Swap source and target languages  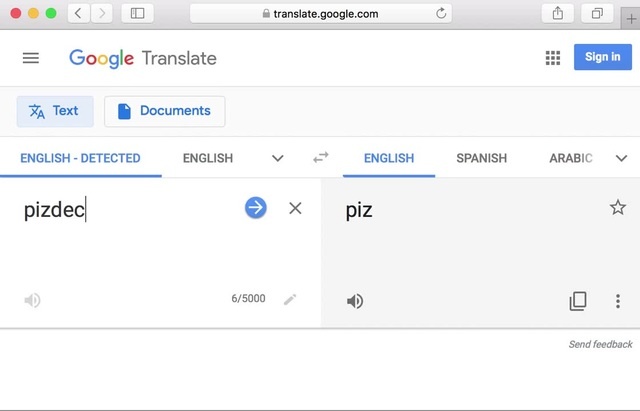321,158
